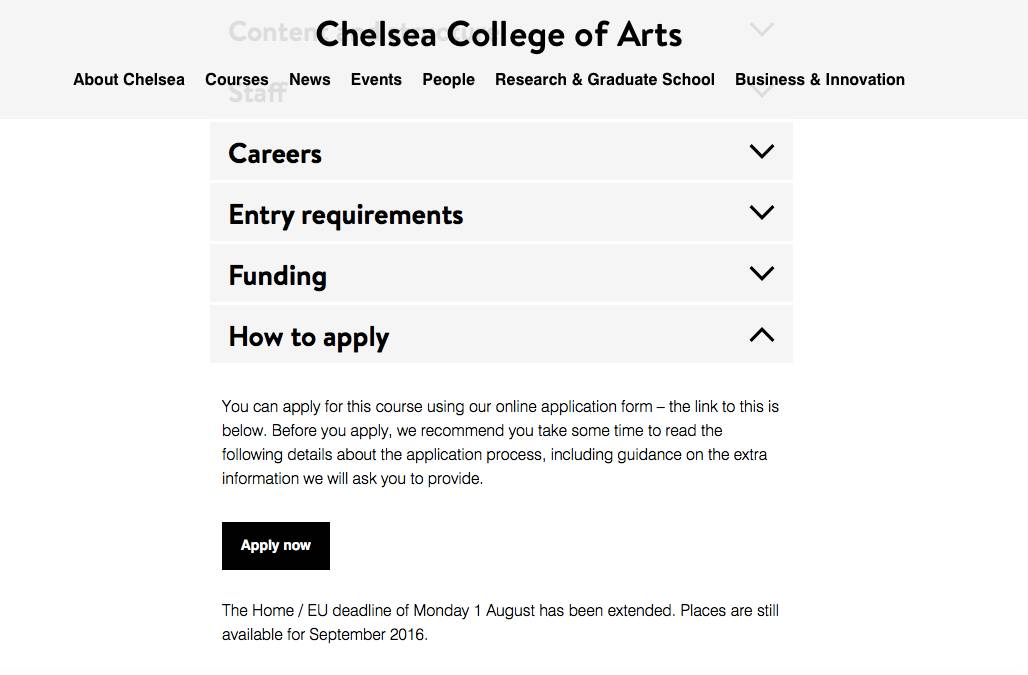This screenshot has height=675, width=1028.
Task: Go to the Courses menu item
Action: pyautogui.click(x=237, y=80)
